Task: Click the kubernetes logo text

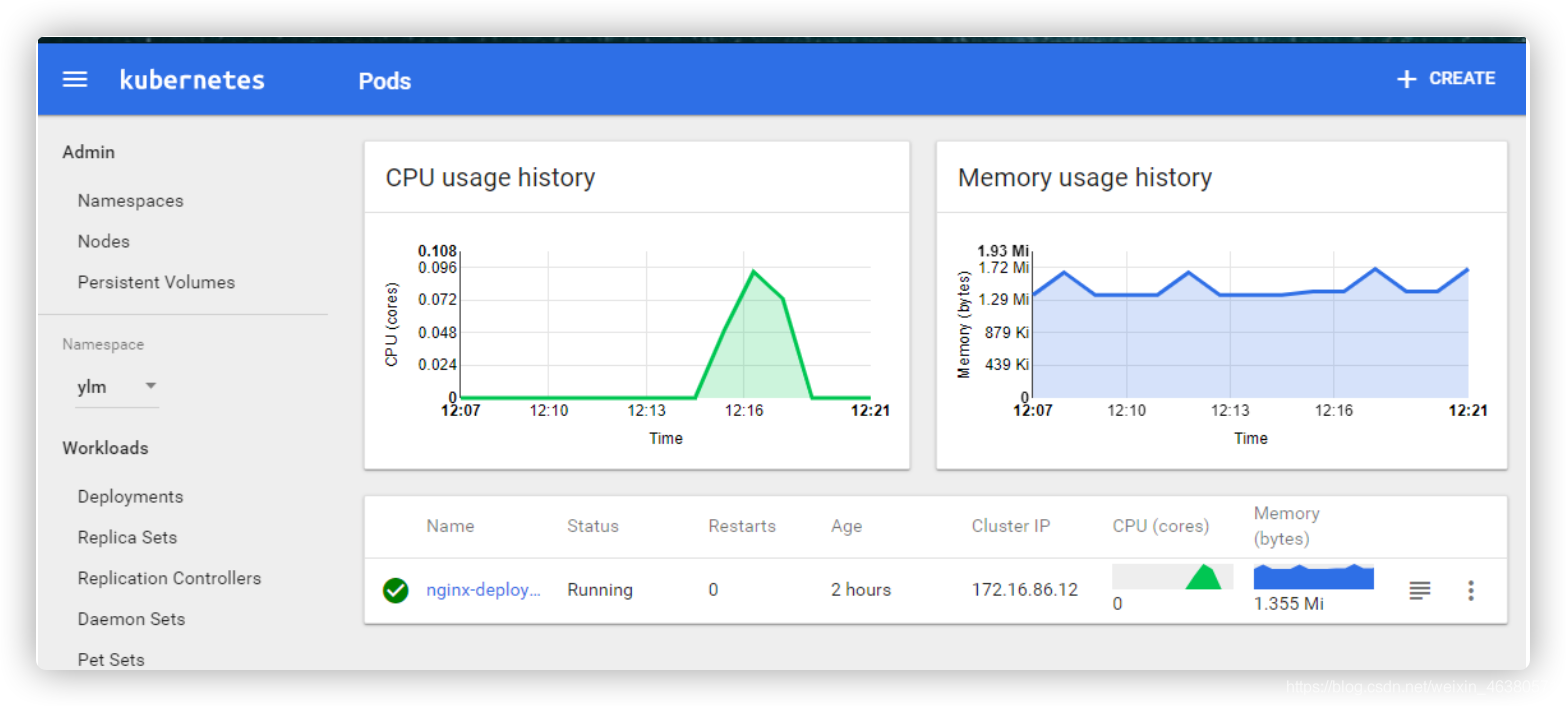Action: point(192,80)
